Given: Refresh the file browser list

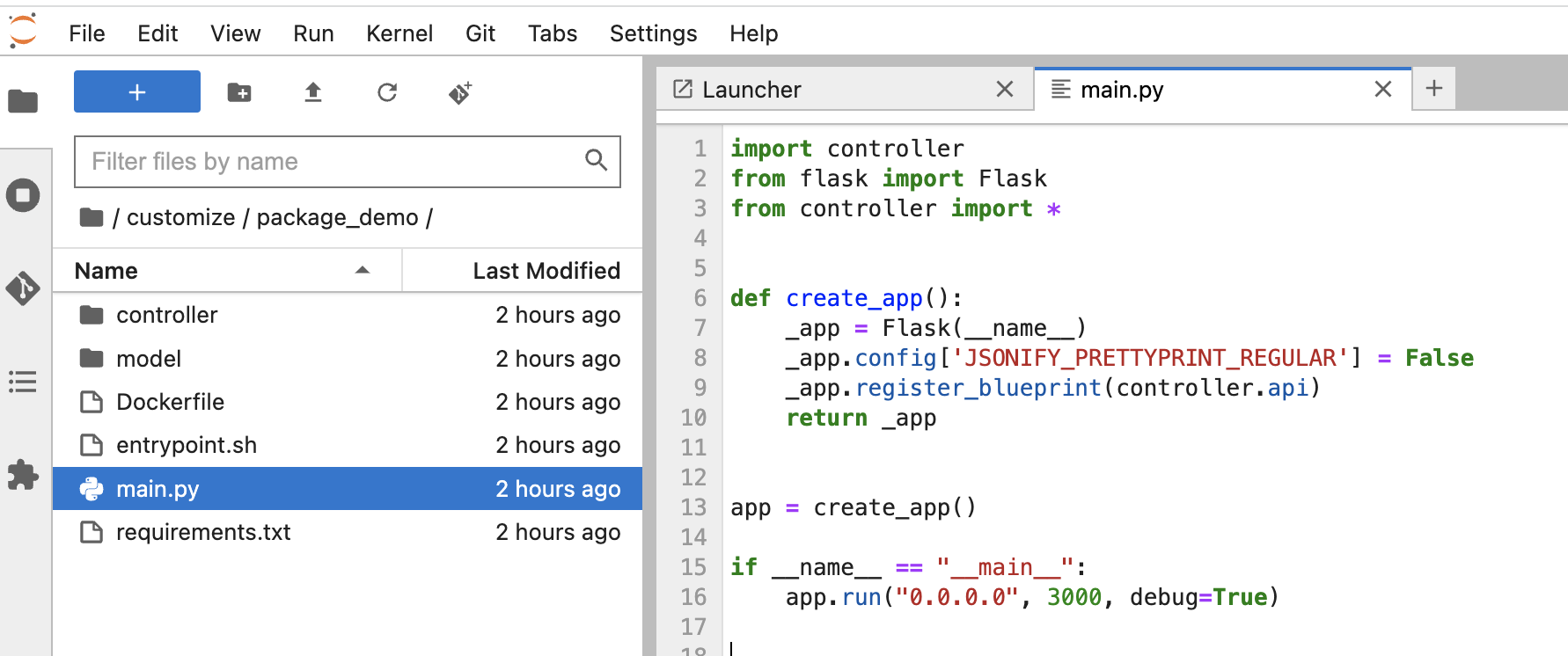Looking at the screenshot, I should click(x=387, y=92).
